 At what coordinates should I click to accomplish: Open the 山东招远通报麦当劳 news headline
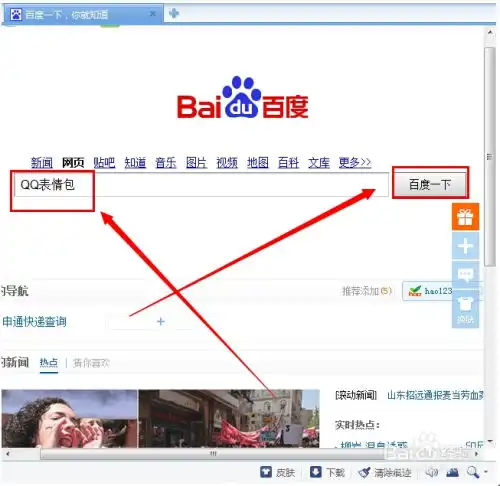coord(435,395)
